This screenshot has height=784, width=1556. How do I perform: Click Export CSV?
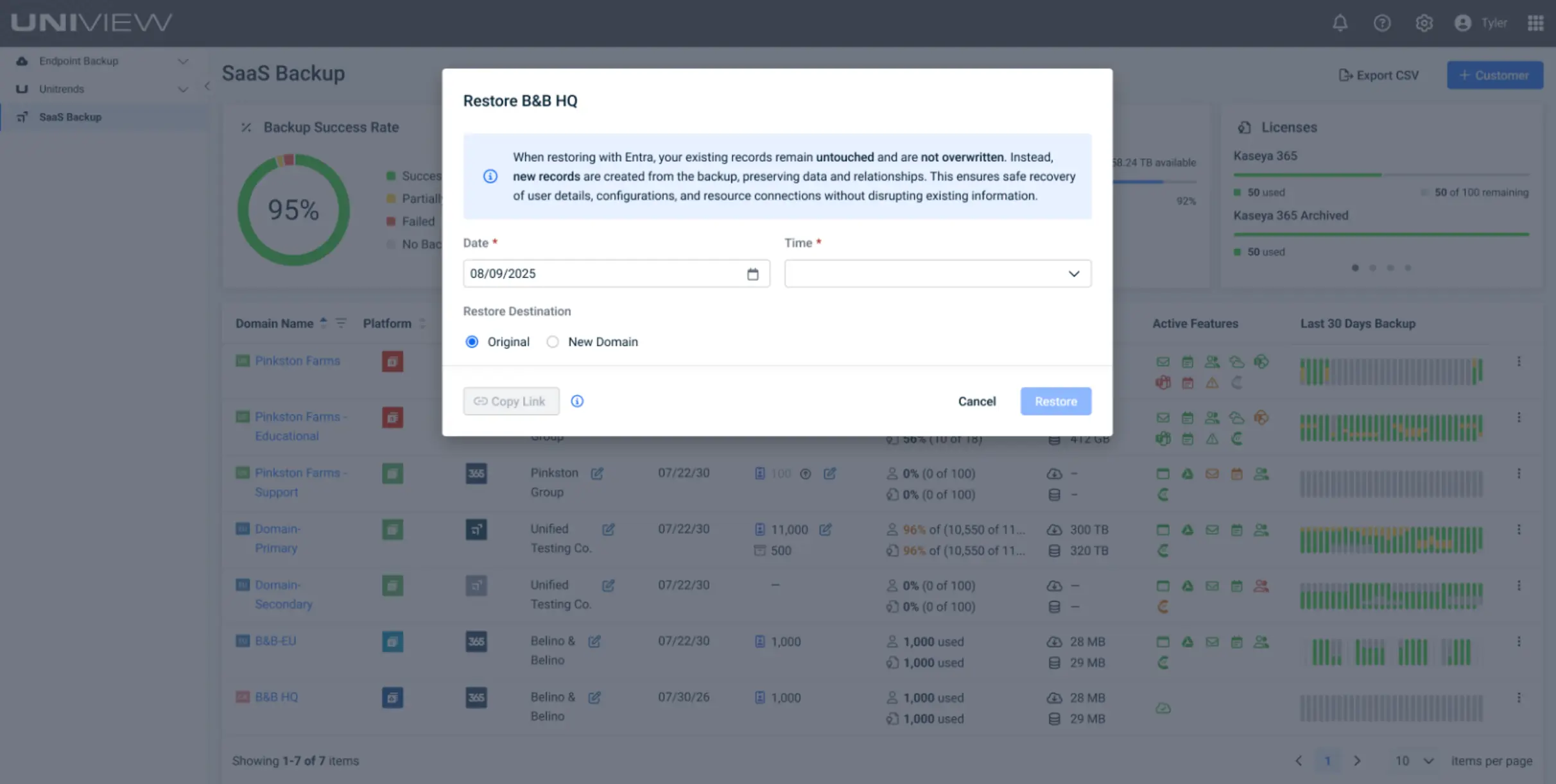(x=1379, y=75)
